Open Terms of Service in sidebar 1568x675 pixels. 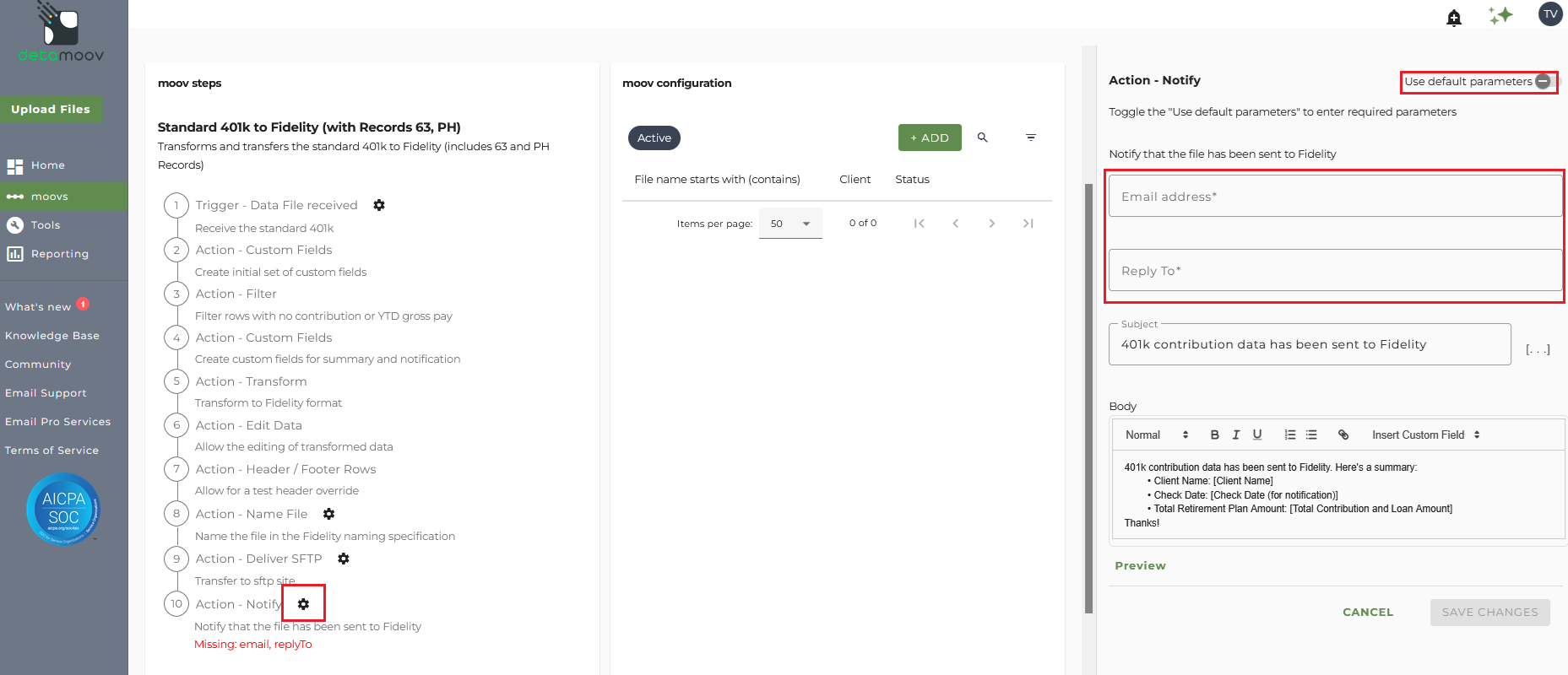[x=52, y=451]
